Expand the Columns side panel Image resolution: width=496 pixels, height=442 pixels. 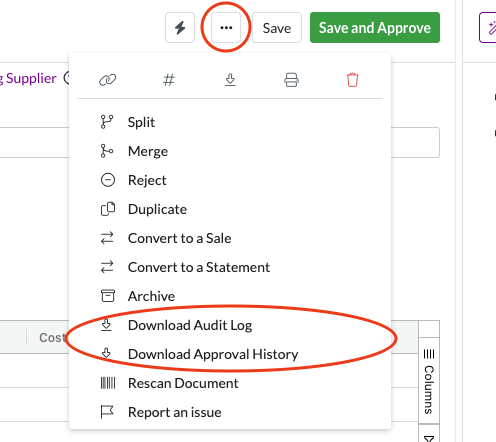[429, 381]
